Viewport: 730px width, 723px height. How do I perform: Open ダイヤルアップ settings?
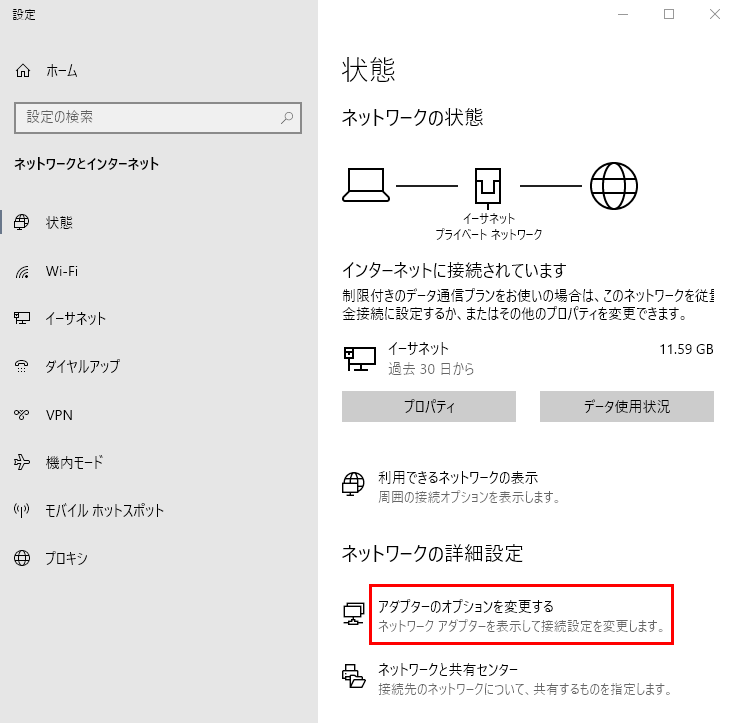(x=82, y=366)
